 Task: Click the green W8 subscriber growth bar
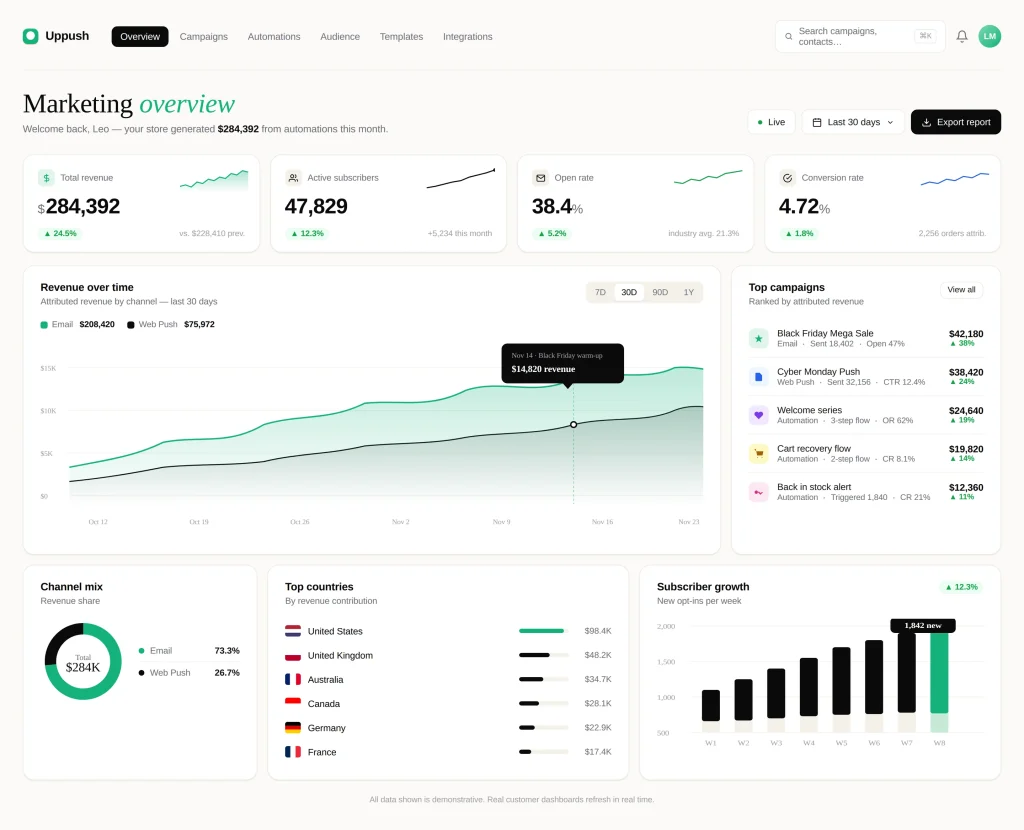pyautogui.click(x=939, y=672)
